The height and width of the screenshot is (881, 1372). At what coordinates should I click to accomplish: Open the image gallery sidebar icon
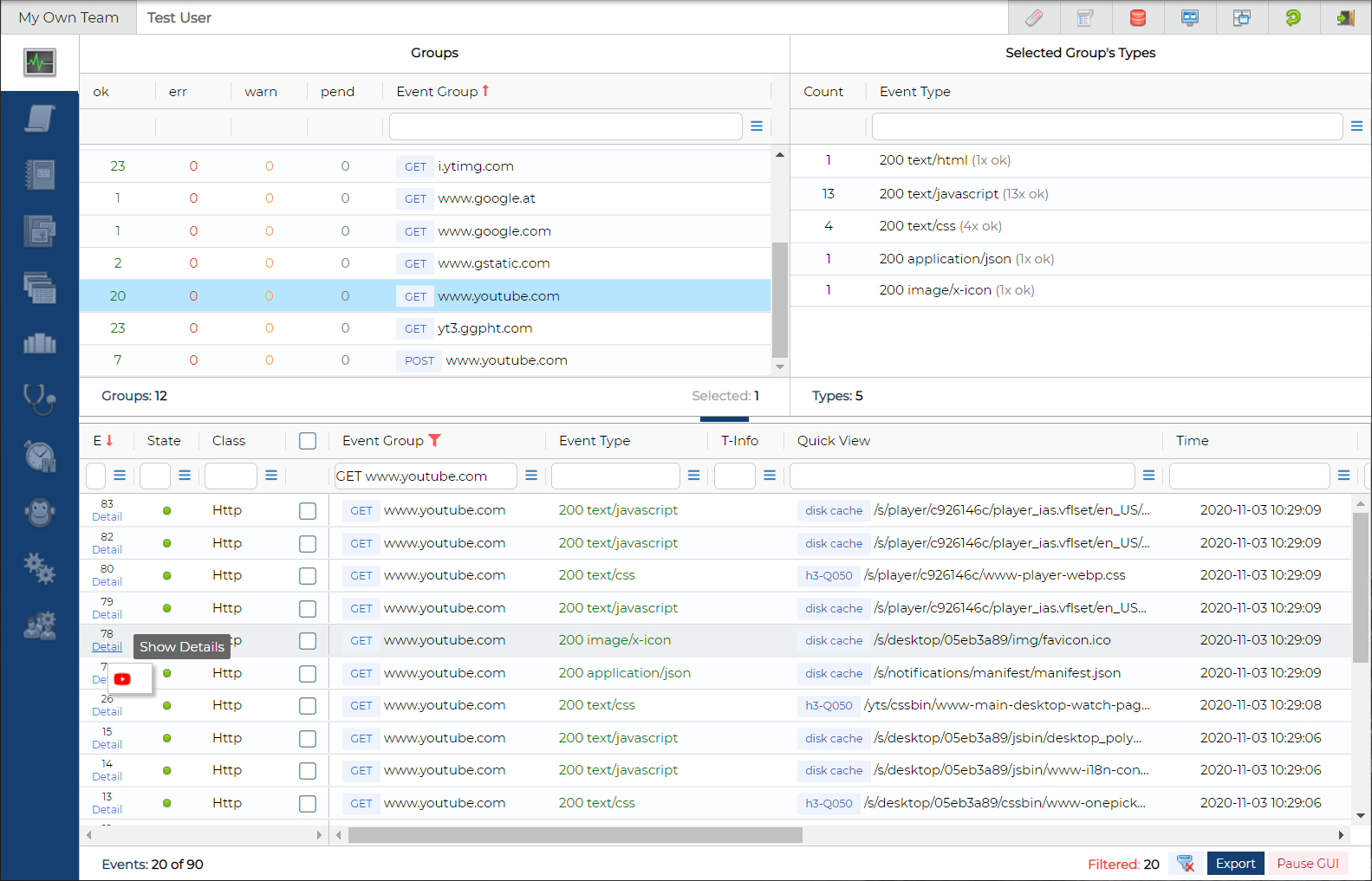[40, 231]
